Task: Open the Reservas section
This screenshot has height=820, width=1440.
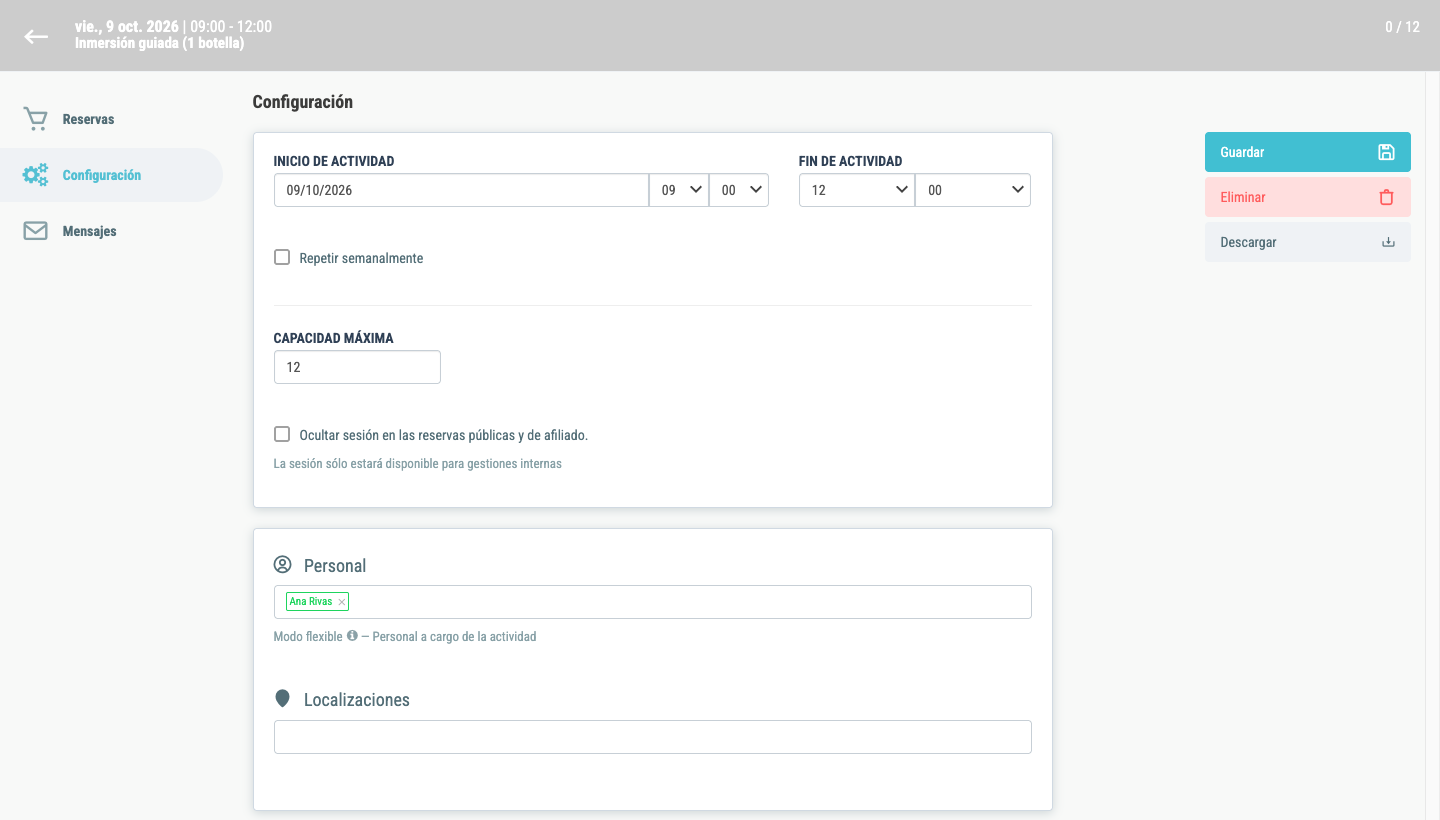Action: click(111, 119)
